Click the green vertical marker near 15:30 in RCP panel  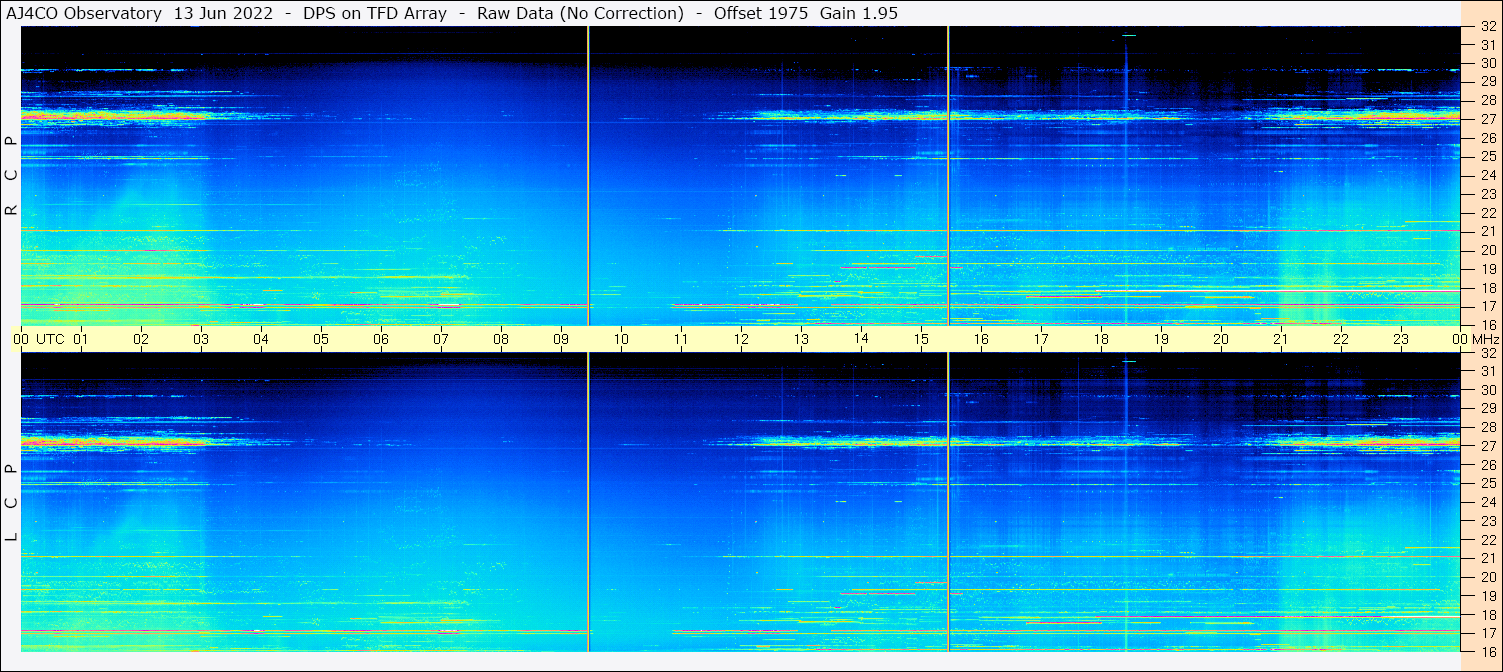pos(948,176)
